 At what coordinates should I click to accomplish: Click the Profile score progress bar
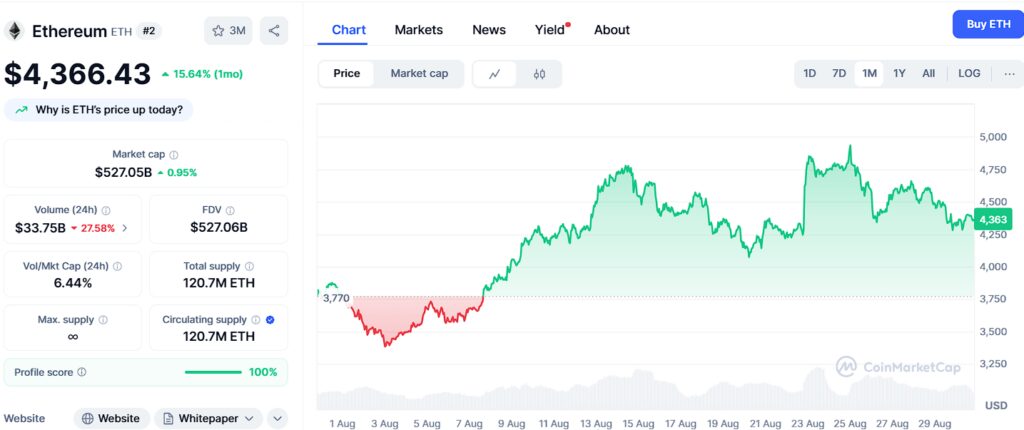[213, 372]
